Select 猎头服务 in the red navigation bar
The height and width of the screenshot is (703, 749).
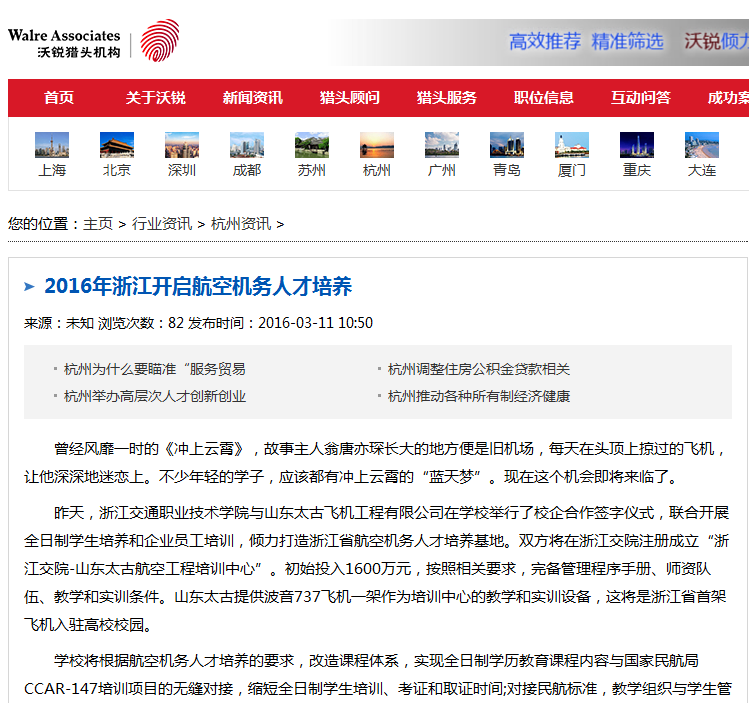[x=447, y=98]
